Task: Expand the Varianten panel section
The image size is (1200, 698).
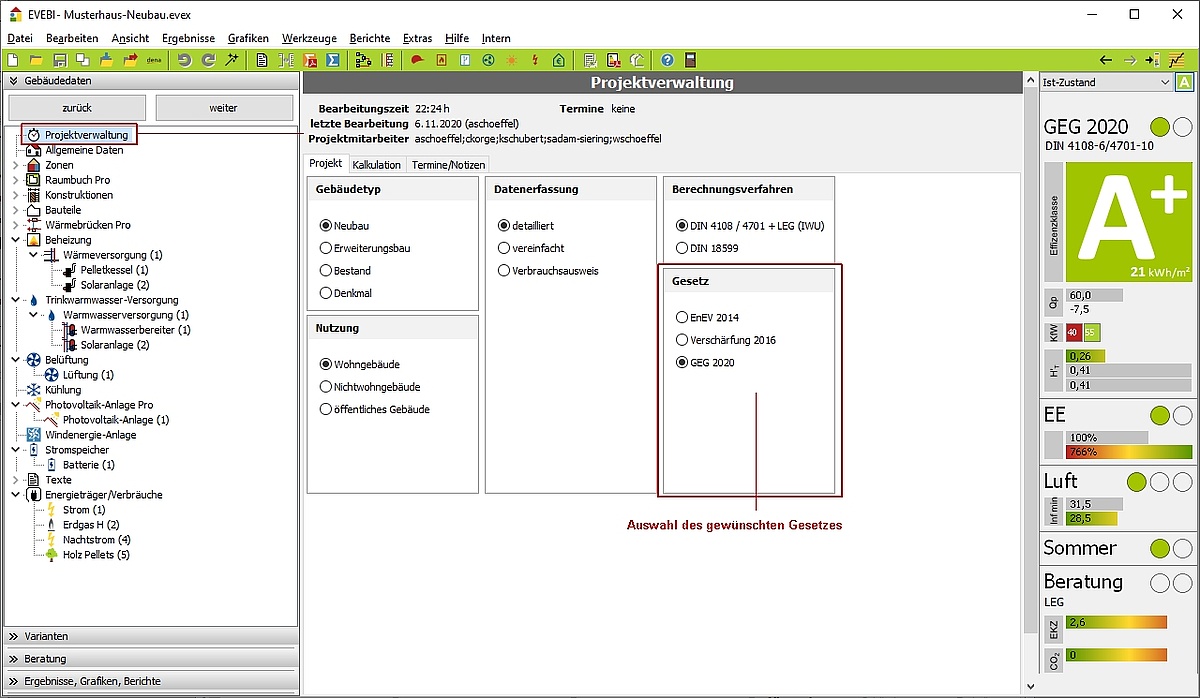Action: (x=151, y=636)
